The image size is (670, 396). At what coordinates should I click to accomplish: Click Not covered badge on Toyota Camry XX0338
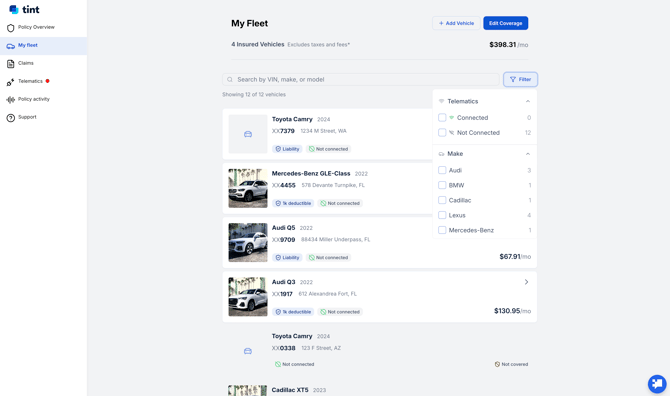pyautogui.click(x=511, y=364)
